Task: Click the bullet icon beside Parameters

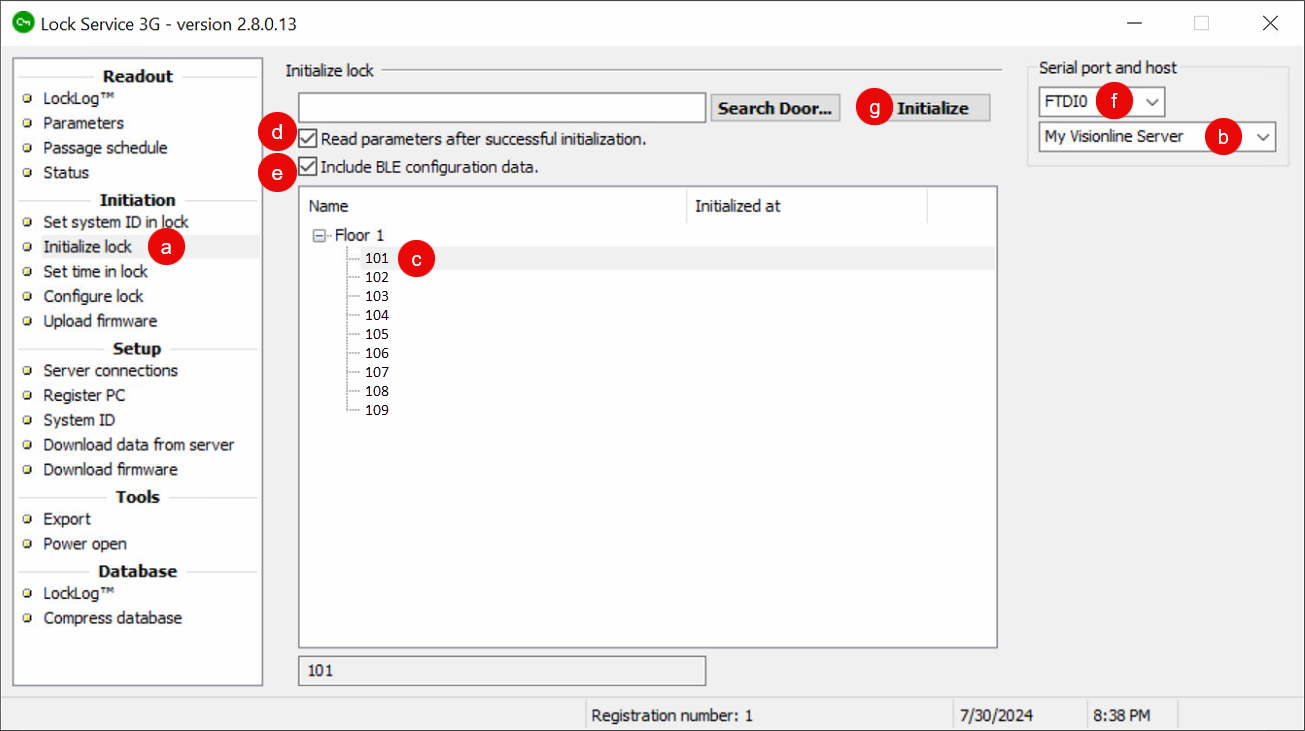Action: [28, 124]
